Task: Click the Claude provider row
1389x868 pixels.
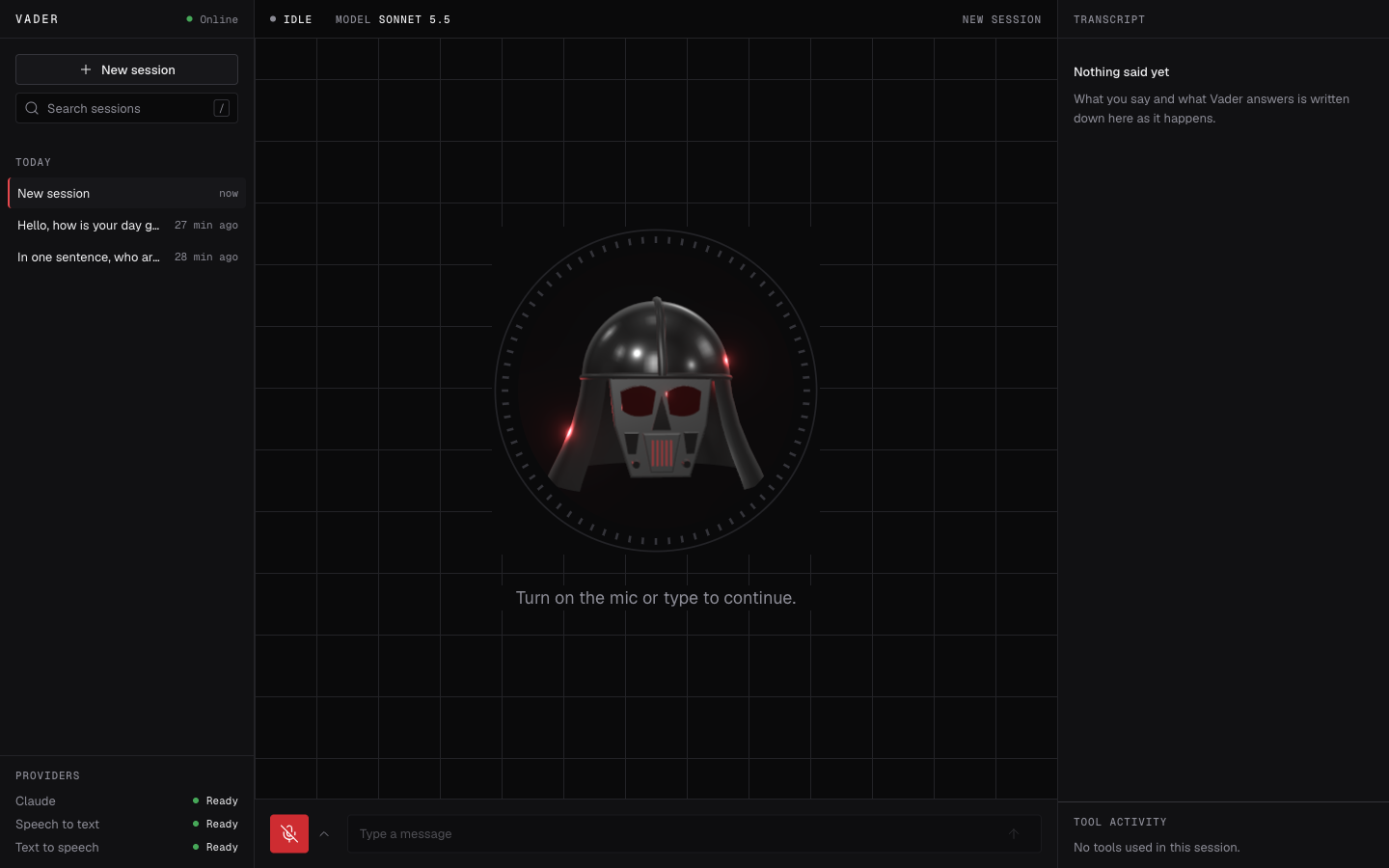Action: tap(126, 800)
